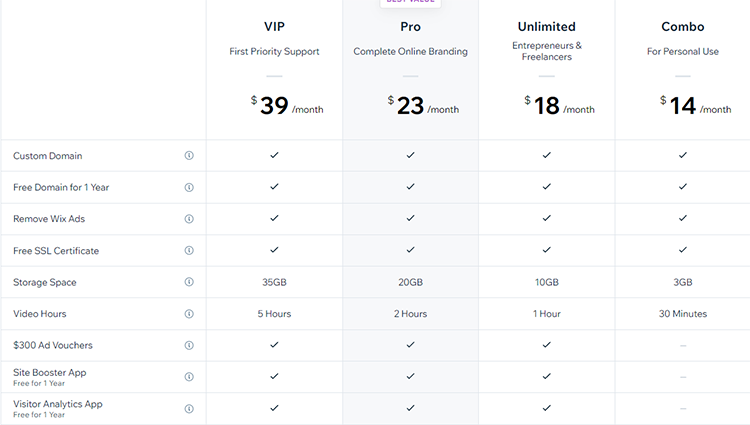Screen dimensions: 750x425
Task: Click the Free SSL Certificate info icon
Action: click(x=189, y=251)
